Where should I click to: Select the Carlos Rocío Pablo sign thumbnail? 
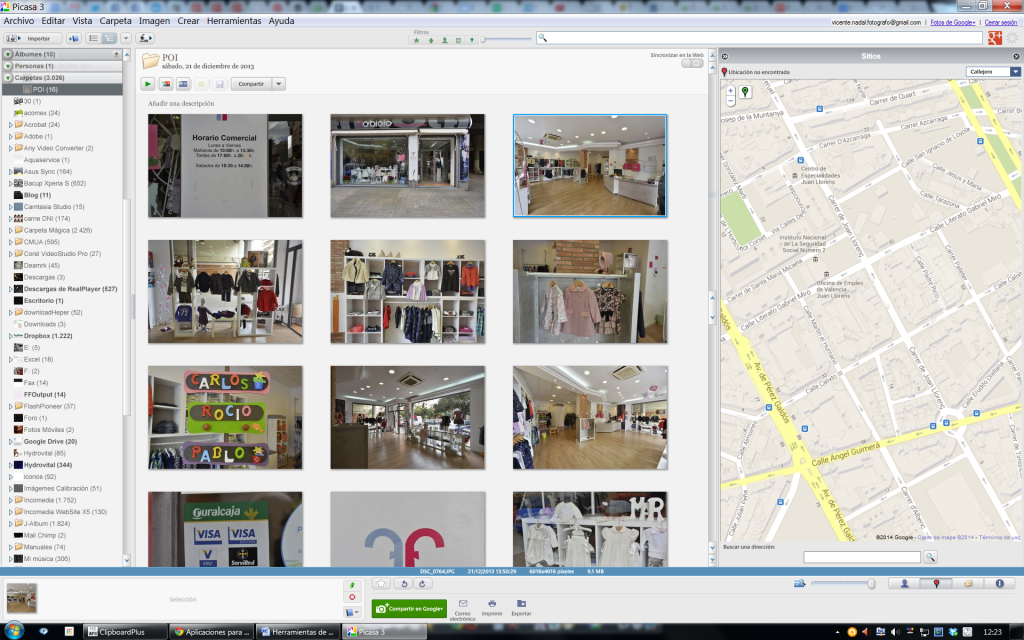point(225,417)
